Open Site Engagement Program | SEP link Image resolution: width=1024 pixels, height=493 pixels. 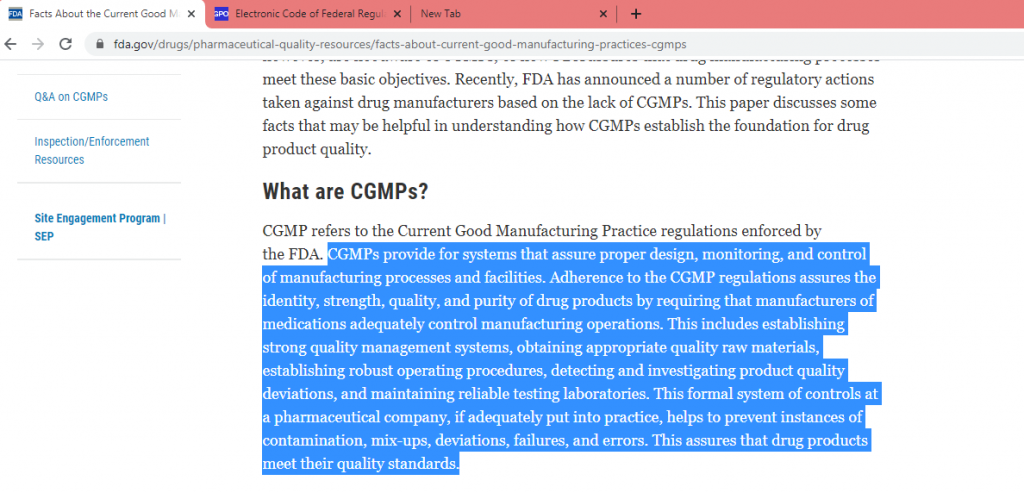(x=100, y=227)
